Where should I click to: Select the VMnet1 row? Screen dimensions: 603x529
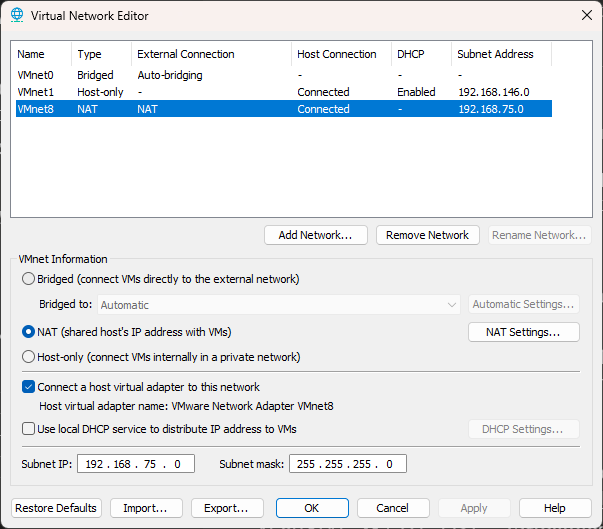tap(284, 92)
